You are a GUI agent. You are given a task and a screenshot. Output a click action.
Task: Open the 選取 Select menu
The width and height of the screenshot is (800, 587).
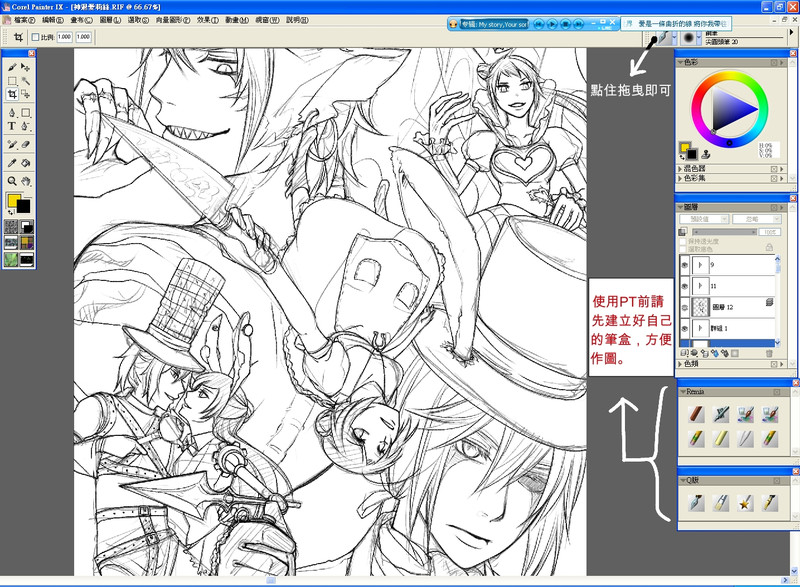pos(138,20)
